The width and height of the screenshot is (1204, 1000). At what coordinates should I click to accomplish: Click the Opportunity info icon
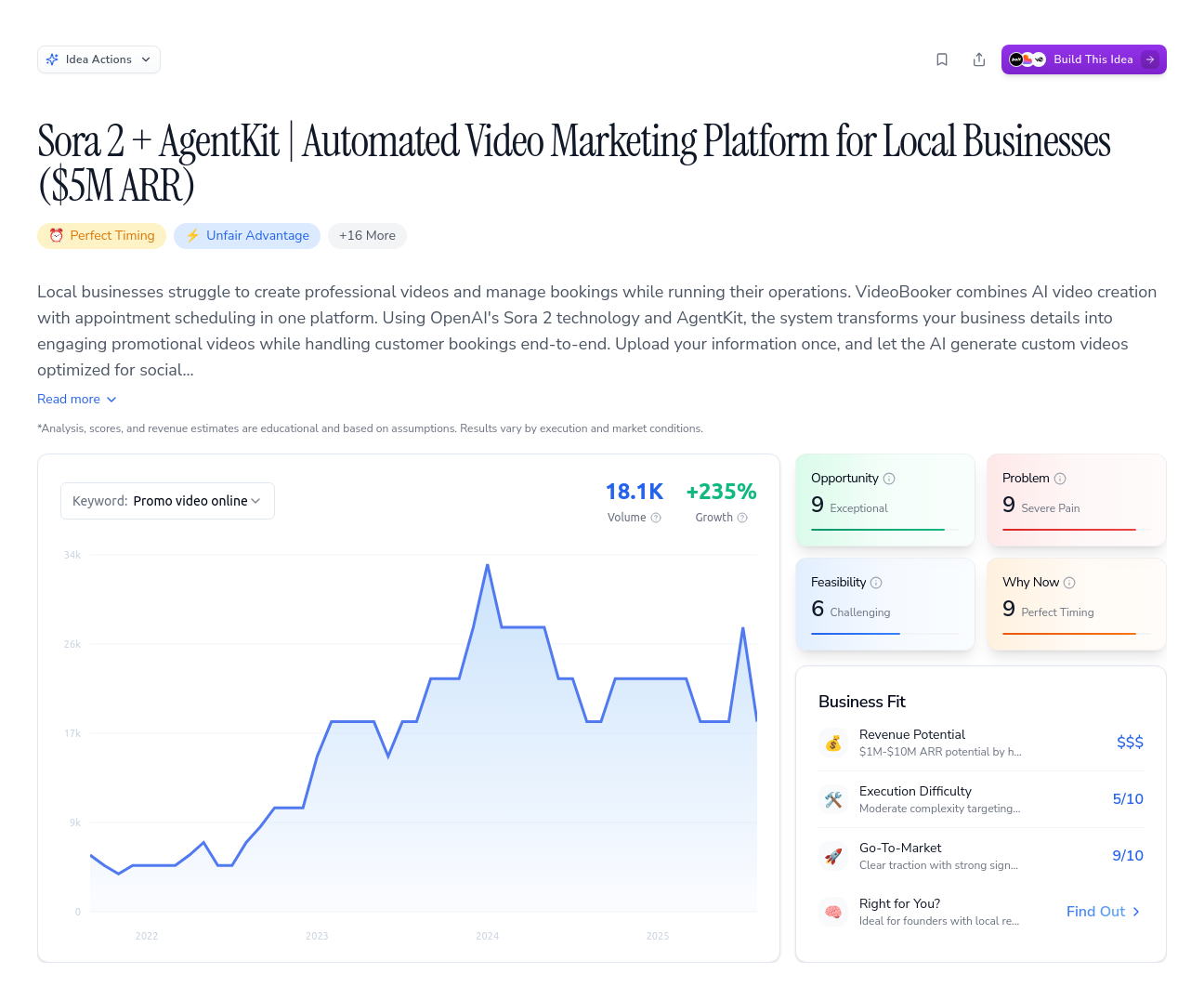pyautogui.click(x=889, y=479)
